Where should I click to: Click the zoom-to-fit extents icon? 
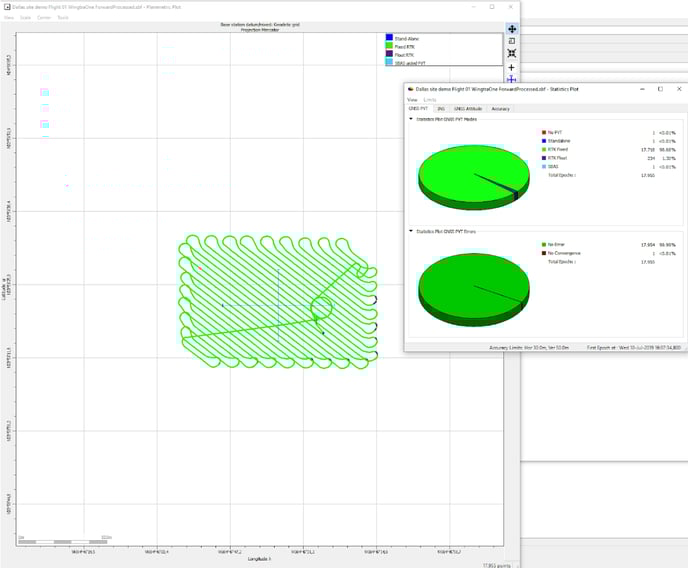(511, 53)
